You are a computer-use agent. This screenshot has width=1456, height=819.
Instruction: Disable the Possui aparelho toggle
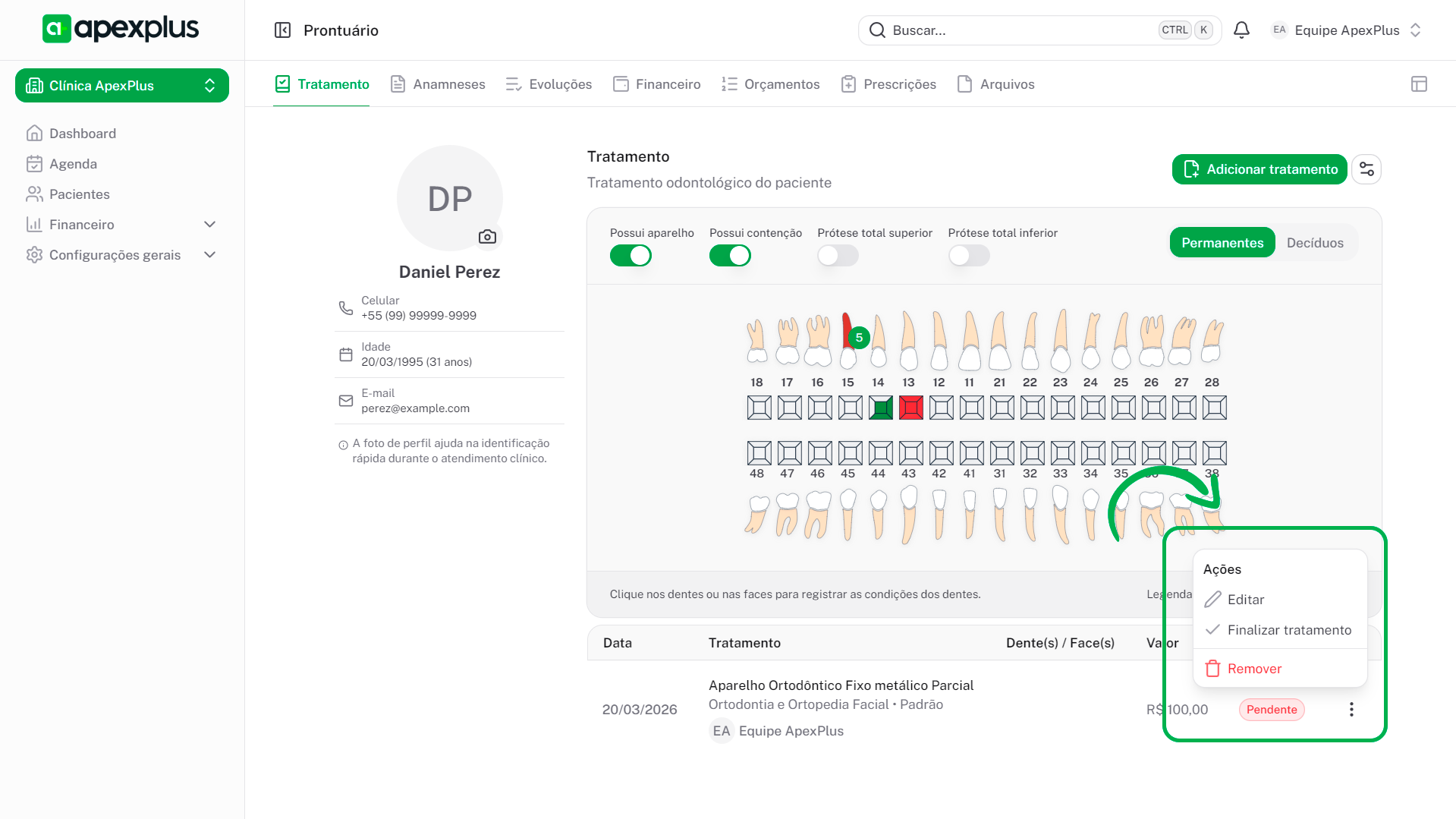(x=631, y=256)
